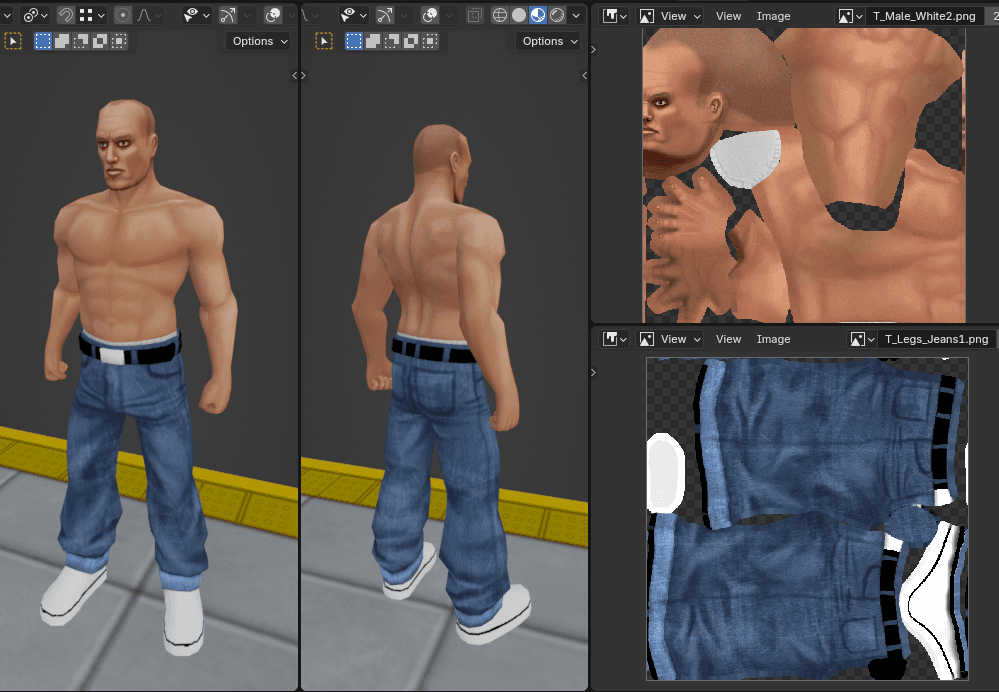The height and width of the screenshot is (692, 999).
Task: Open Options dropdown in left viewport
Action: coord(259,41)
